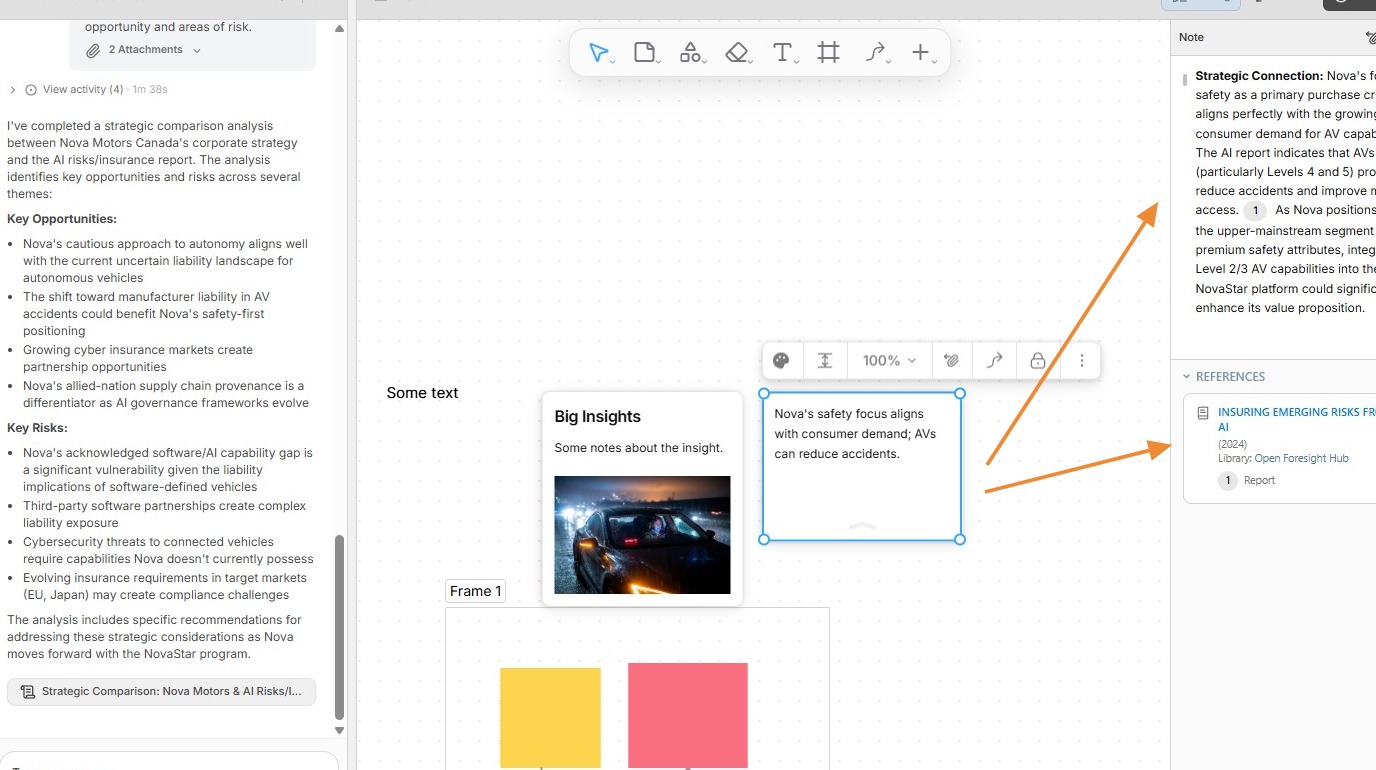Select the Big Insights card title
Image resolution: width=1376 pixels, height=770 pixels.
[598, 417]
